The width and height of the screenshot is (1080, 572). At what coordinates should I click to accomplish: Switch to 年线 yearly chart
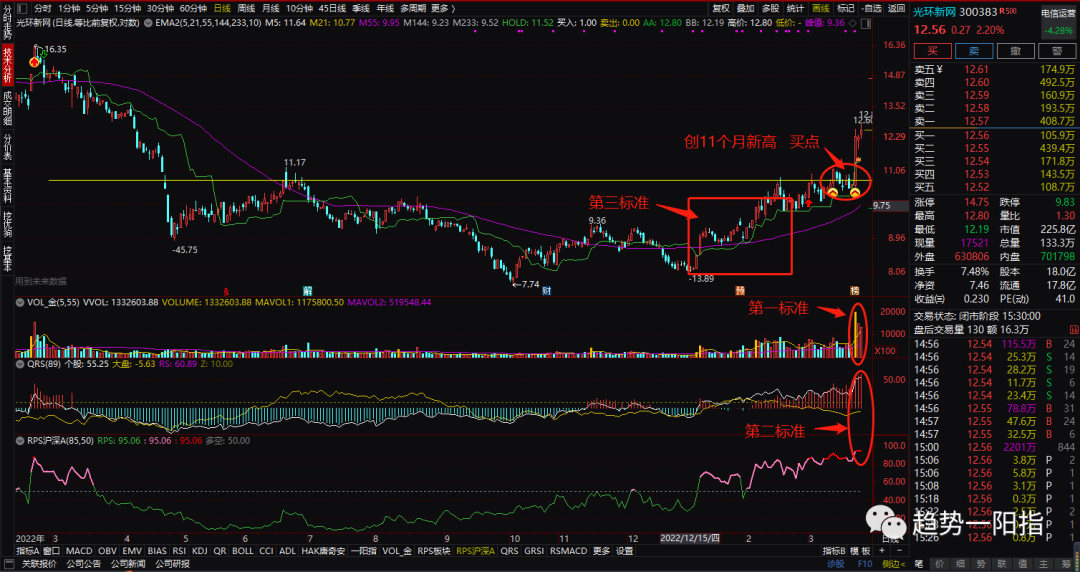pos(385,9)
